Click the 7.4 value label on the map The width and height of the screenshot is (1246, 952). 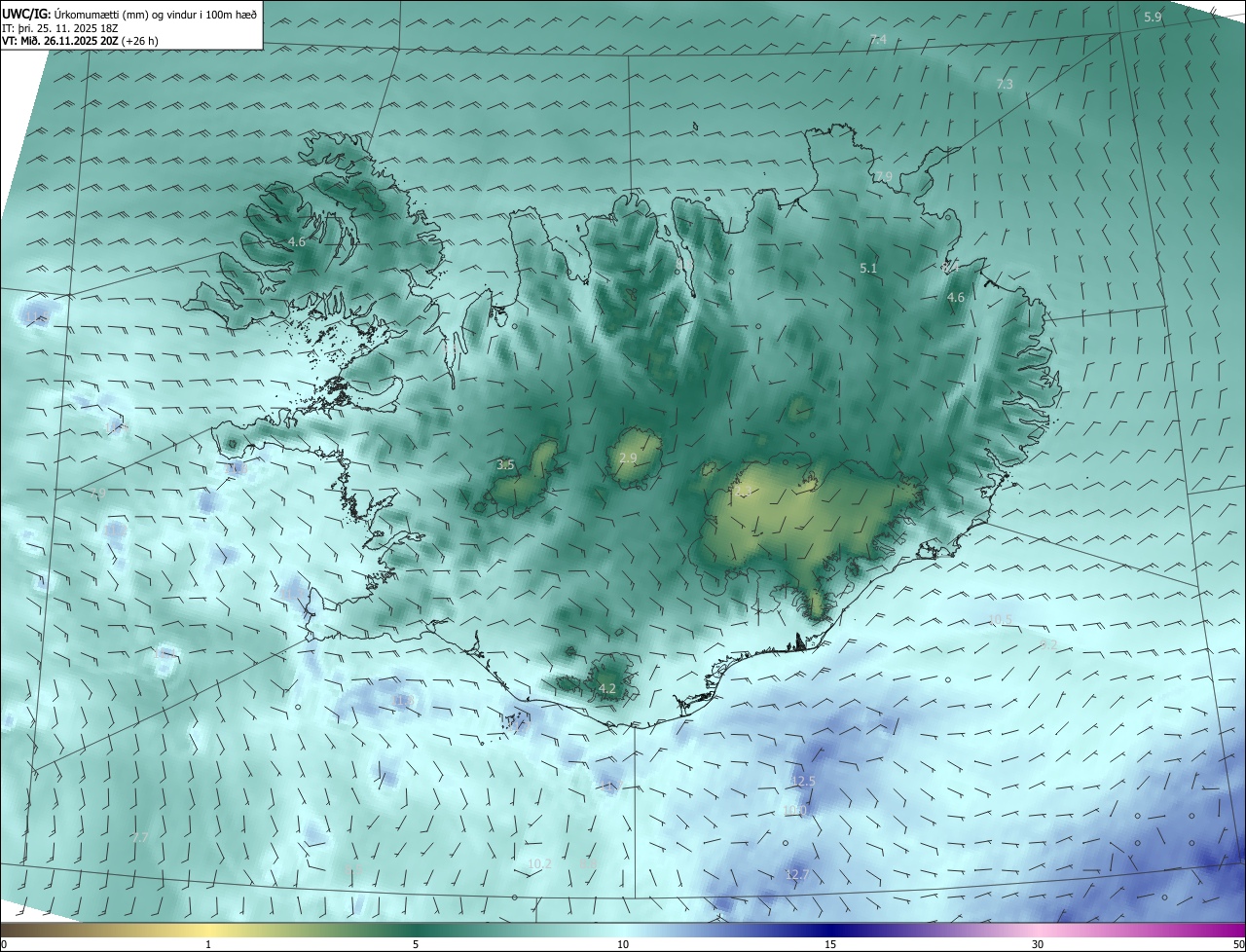click(878, 40)
